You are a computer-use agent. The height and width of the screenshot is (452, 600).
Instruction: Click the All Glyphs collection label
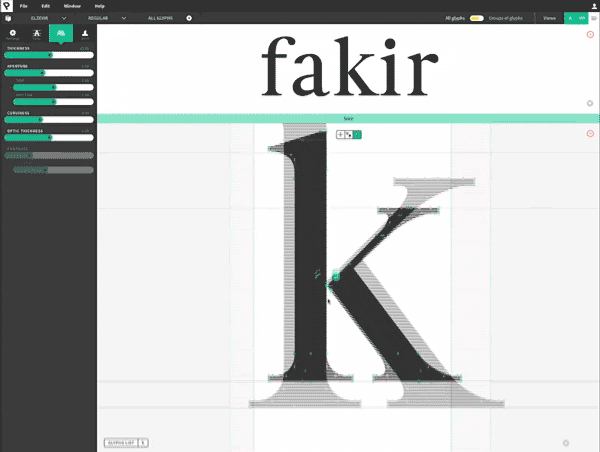pyautogui.click(x=160, y=18)
